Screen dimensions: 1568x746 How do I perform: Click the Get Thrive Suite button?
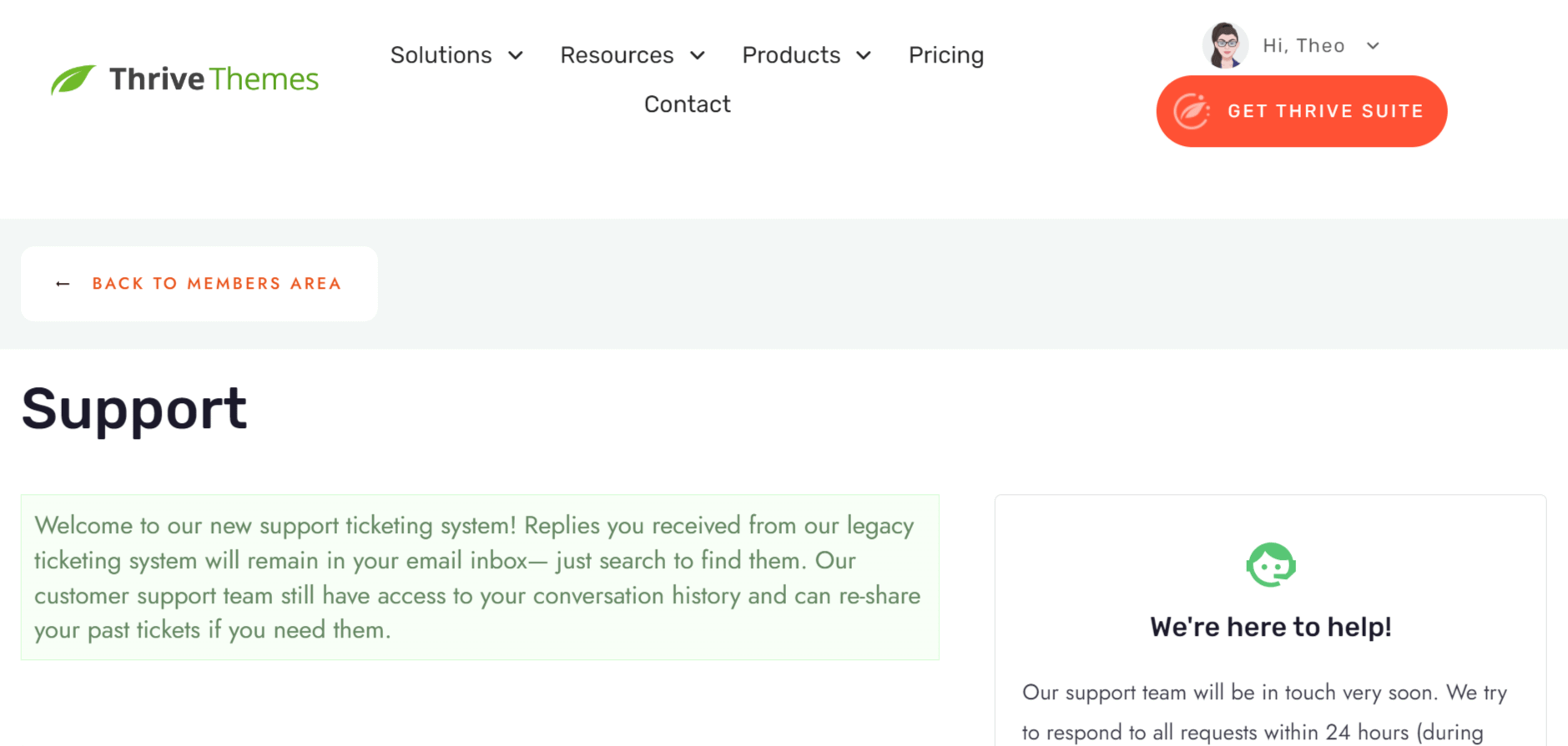point(1301,111)
